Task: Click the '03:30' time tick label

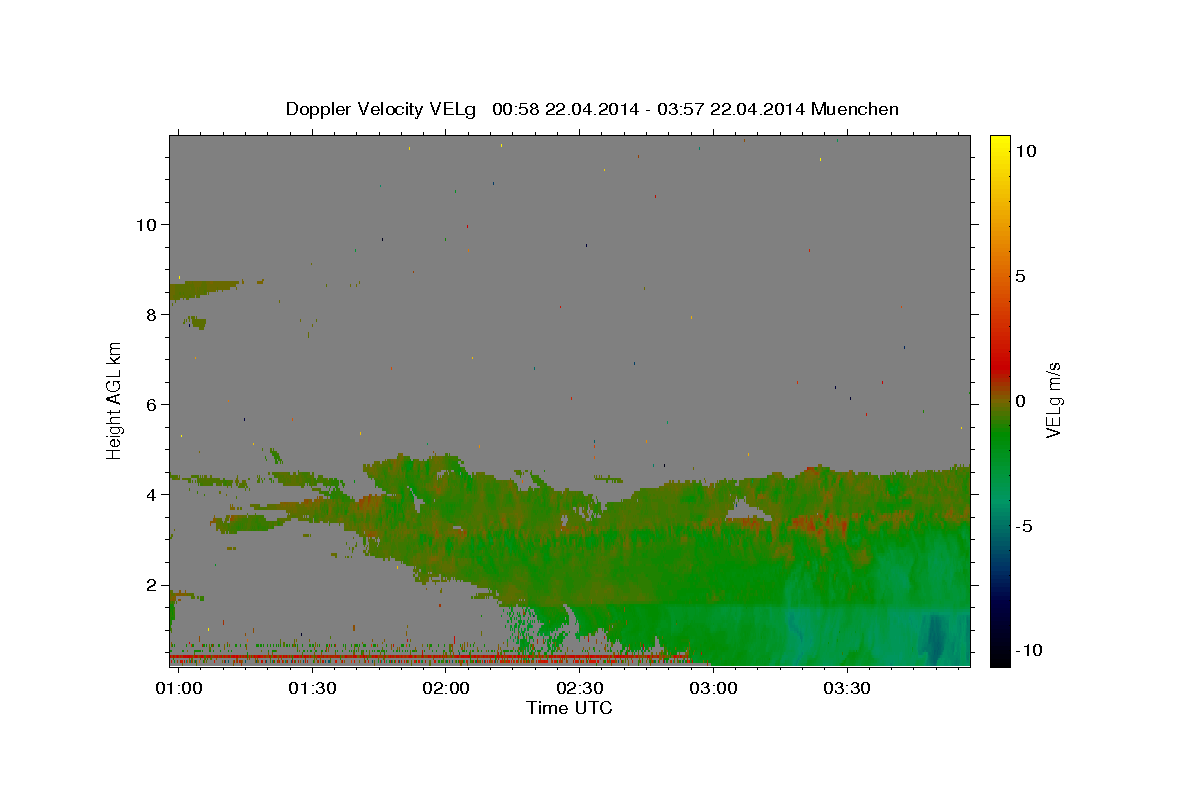Action: pyautogui.click(x=848, y=689)
